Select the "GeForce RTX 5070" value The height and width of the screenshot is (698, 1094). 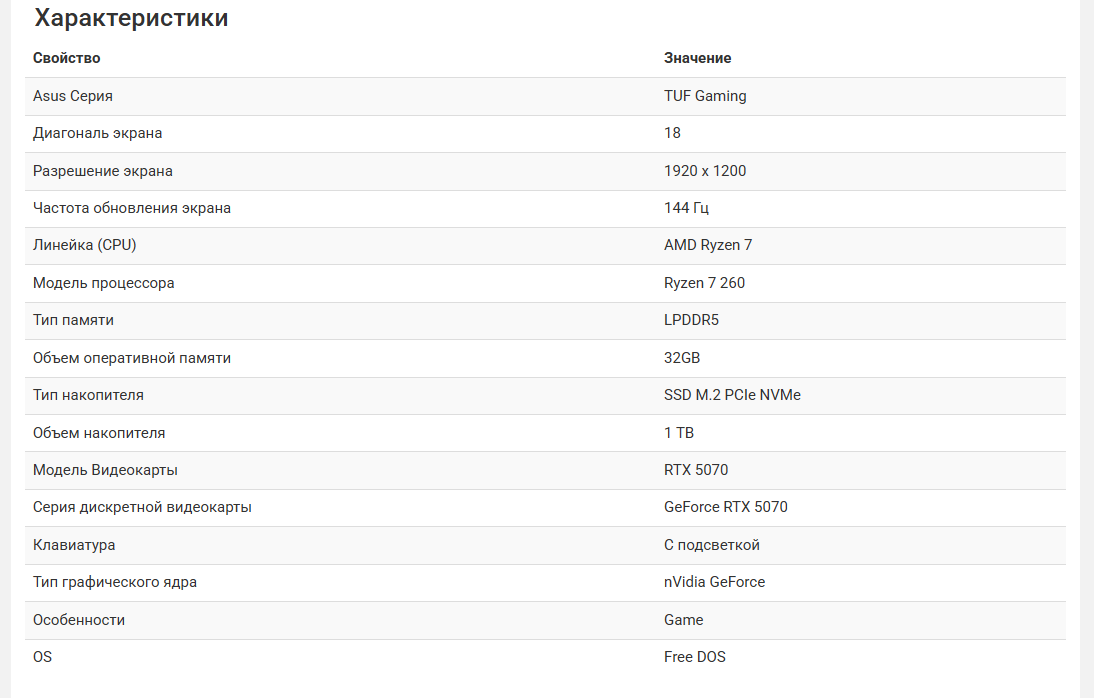pyautogui.click(x=725, y=507)
